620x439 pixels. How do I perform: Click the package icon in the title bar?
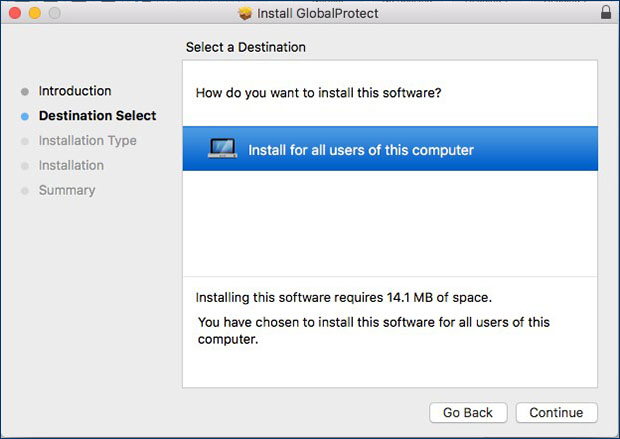tap(245, 14)
